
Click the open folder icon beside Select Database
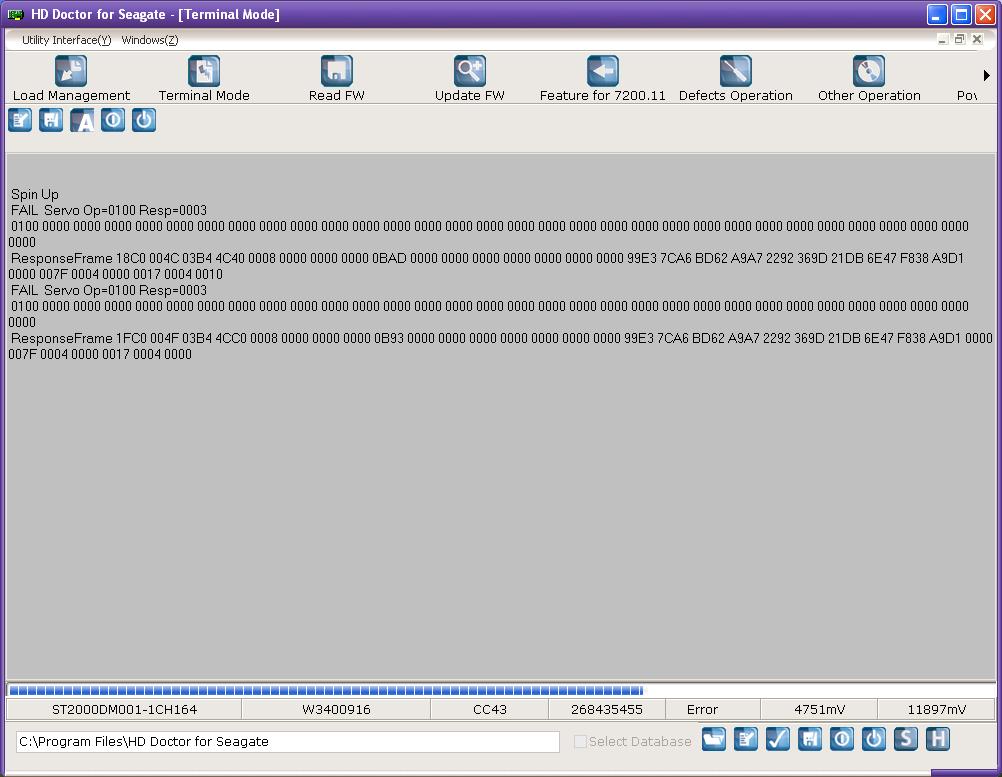pos(714,739)
